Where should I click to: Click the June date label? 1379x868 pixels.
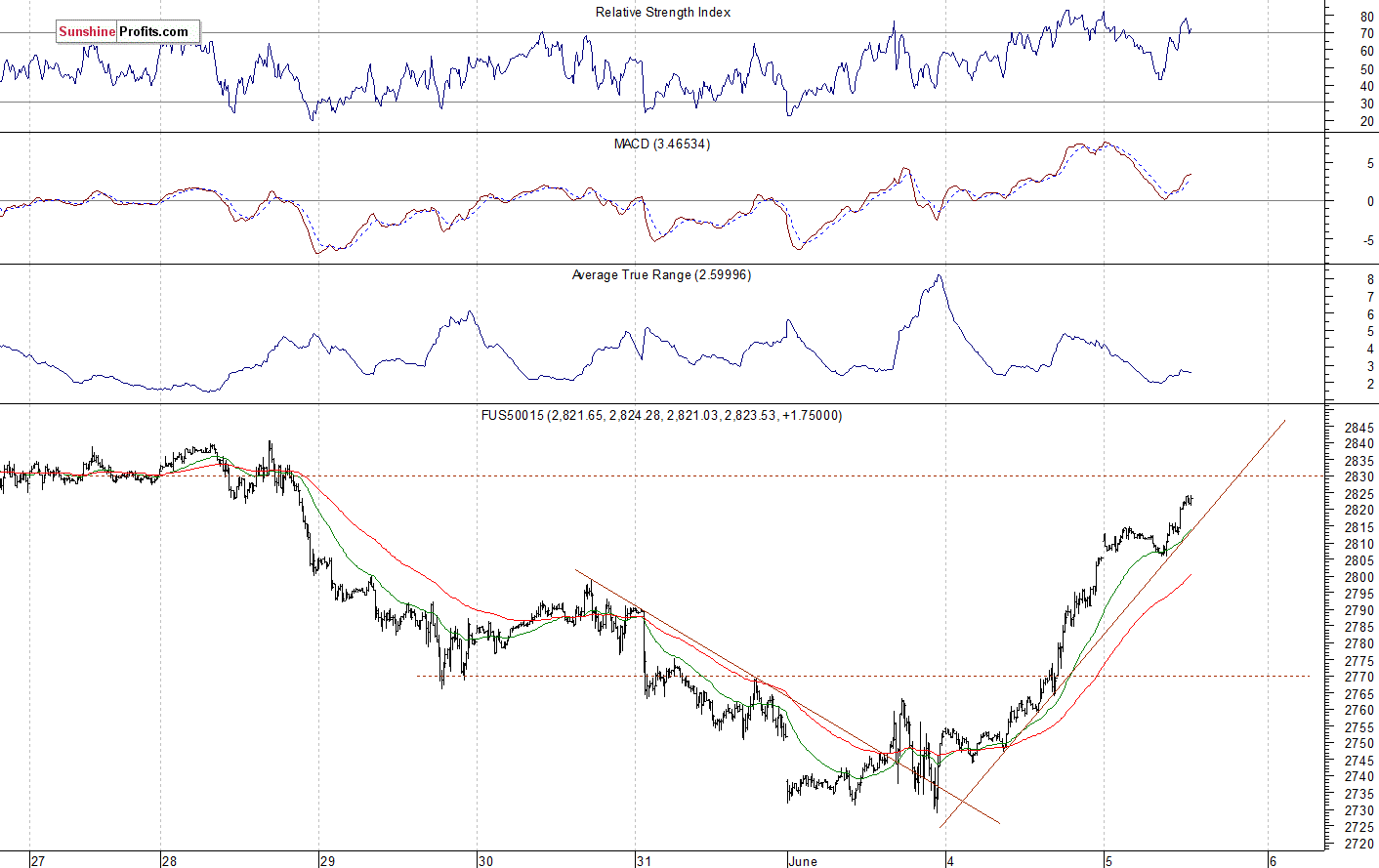803,861
